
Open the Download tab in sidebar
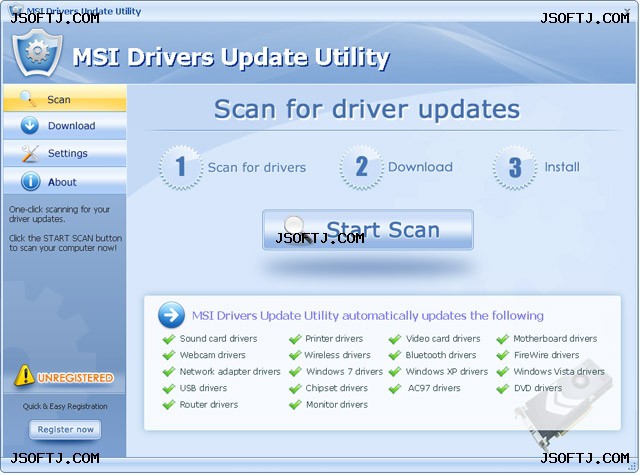[65, 126]
